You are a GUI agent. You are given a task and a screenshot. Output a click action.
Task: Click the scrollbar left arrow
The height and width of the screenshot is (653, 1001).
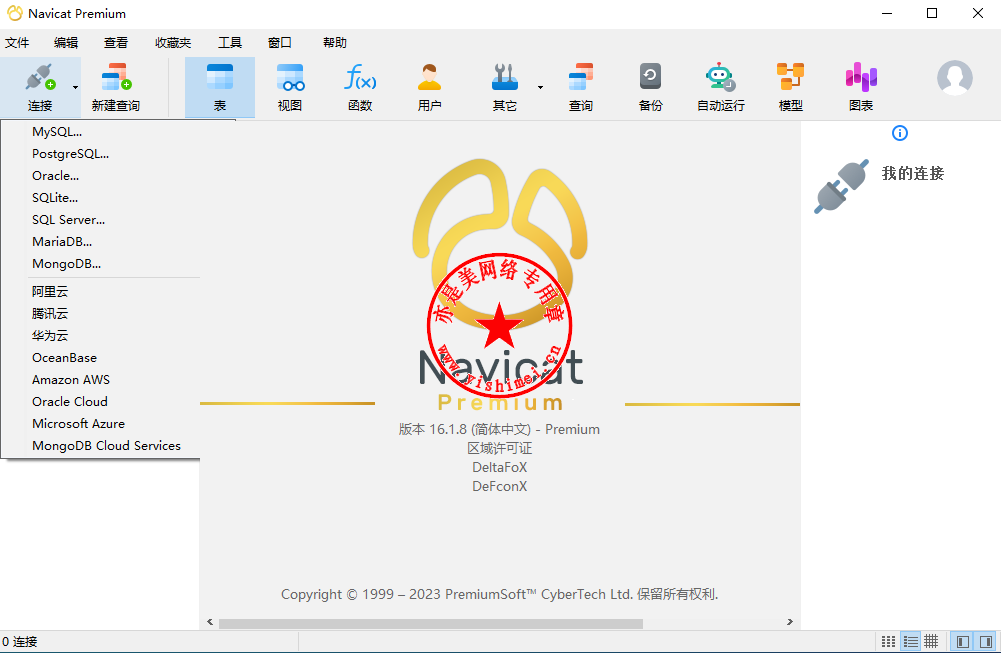point(210,622)
